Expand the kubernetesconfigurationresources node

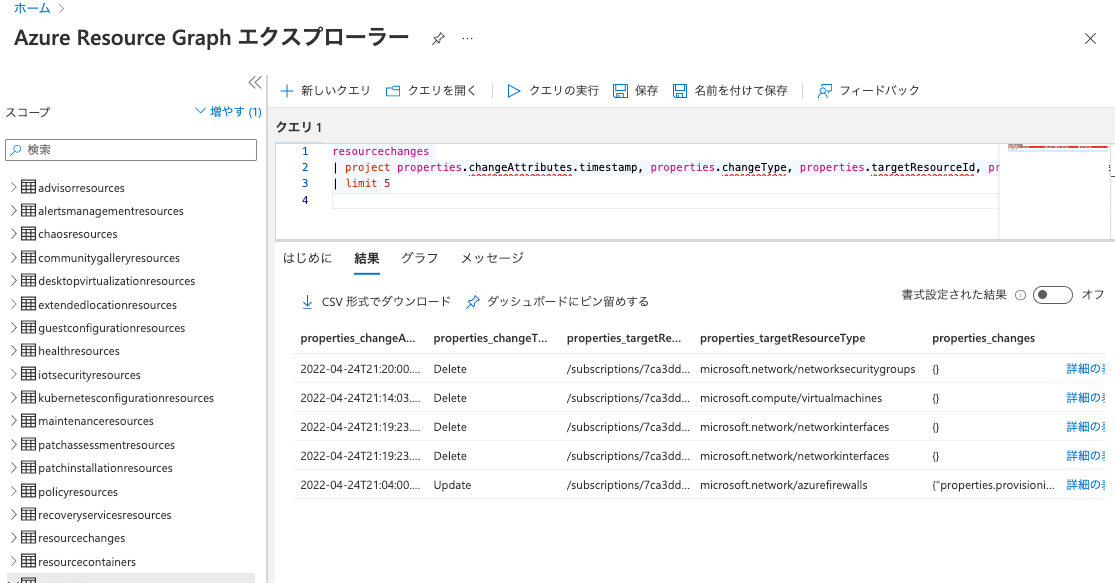14,397
